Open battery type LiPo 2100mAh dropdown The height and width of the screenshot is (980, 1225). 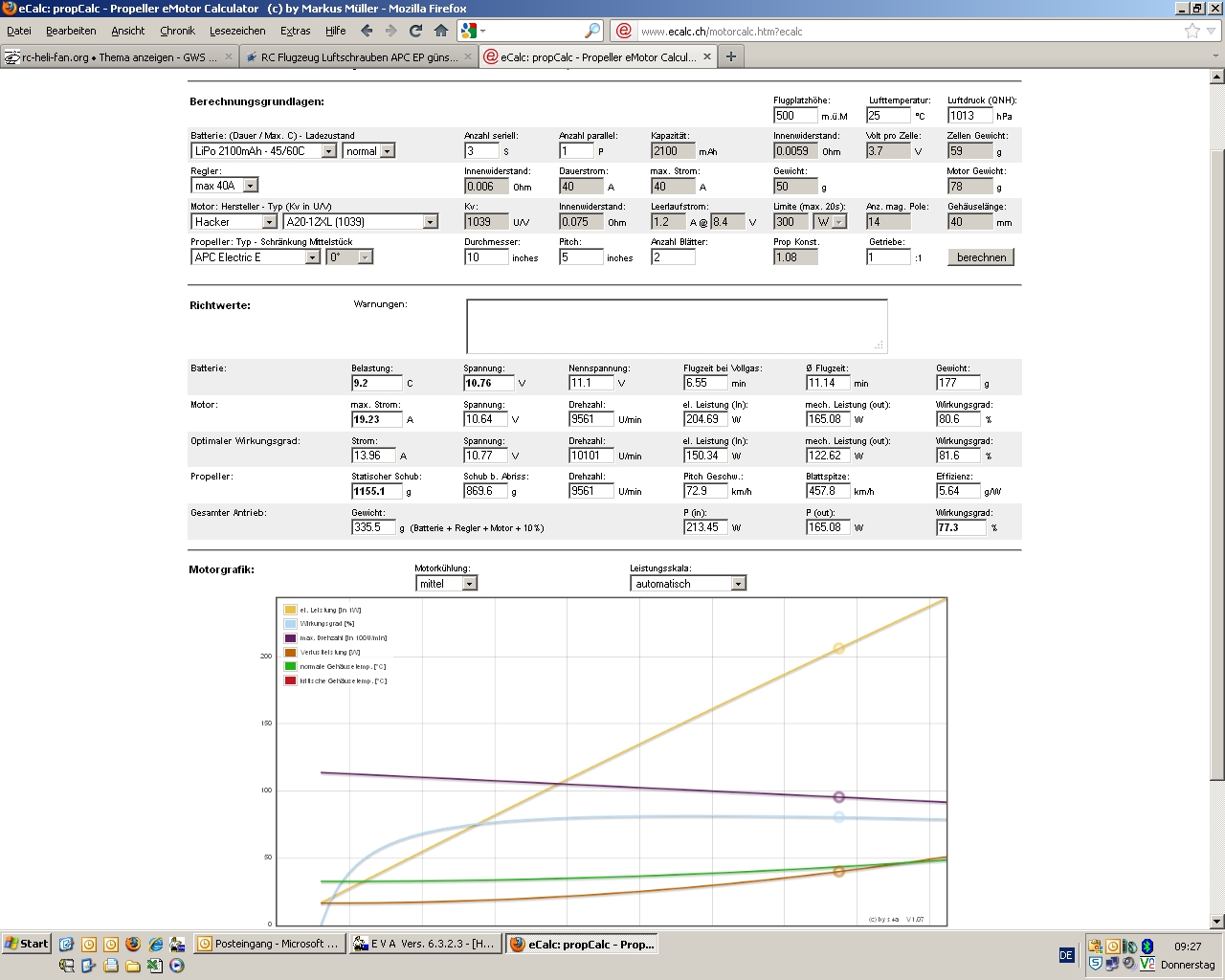click(x=264, y=151)
